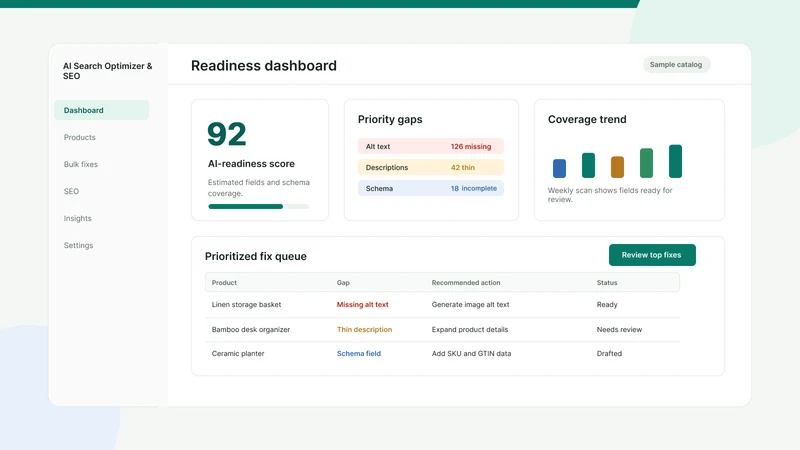Image resolution: width=800 pixels, height=450 pixels.
Task: Go to Products in the sidebar
Action: [80, 137]
